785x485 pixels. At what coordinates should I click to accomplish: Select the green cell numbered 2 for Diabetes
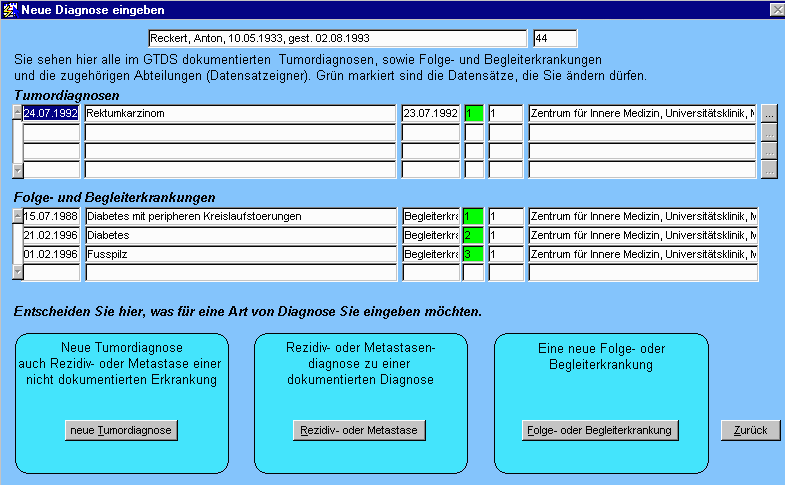[x=474, y=235]
